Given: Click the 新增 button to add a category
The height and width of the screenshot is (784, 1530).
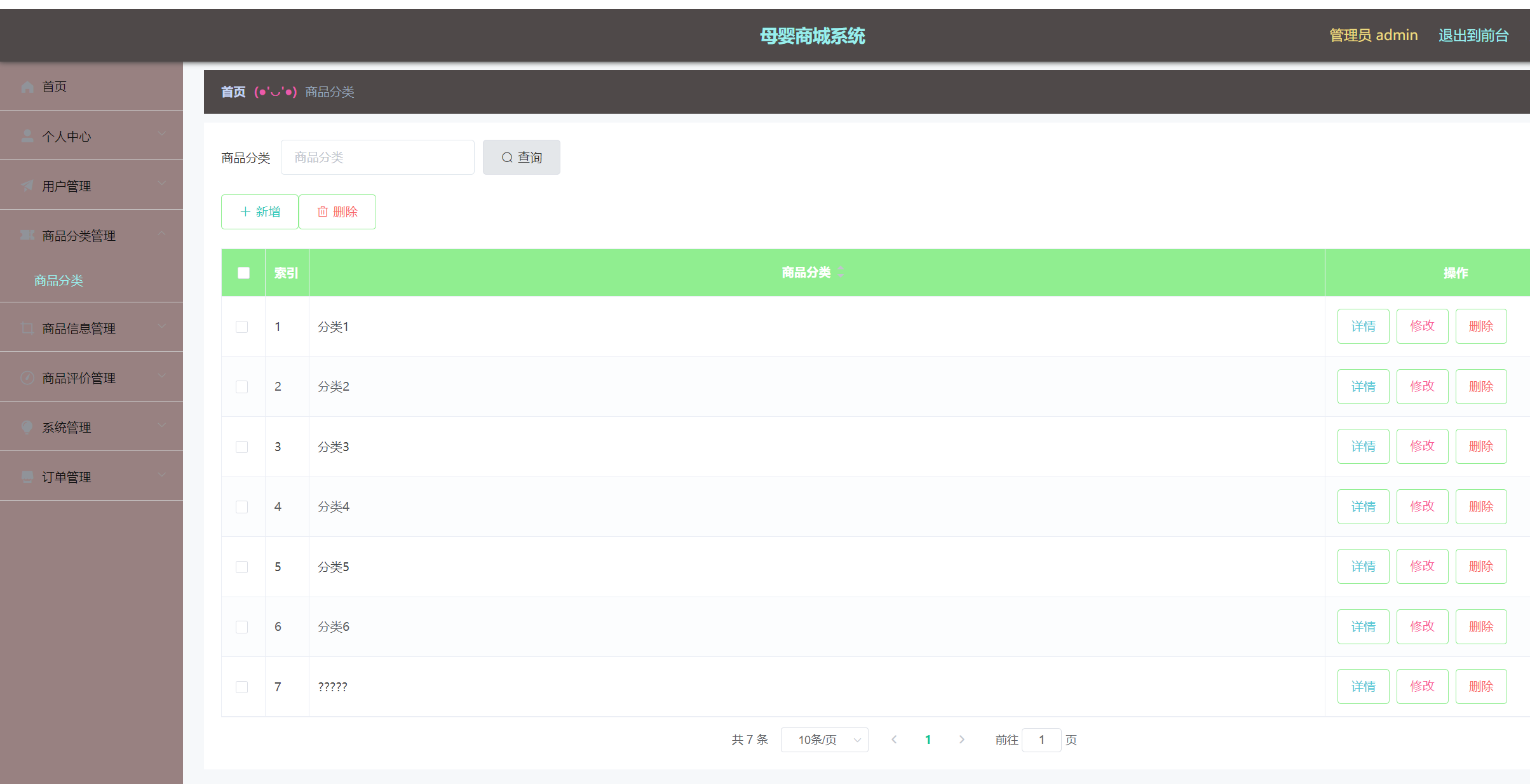Looking at the screenshot, I should pos(260,212).
